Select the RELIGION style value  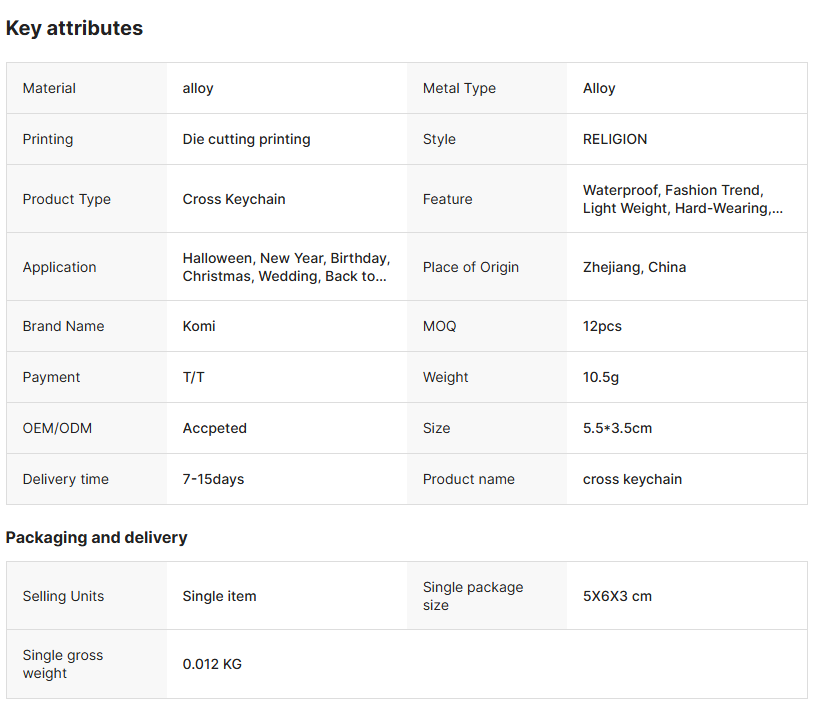point(615,139)
